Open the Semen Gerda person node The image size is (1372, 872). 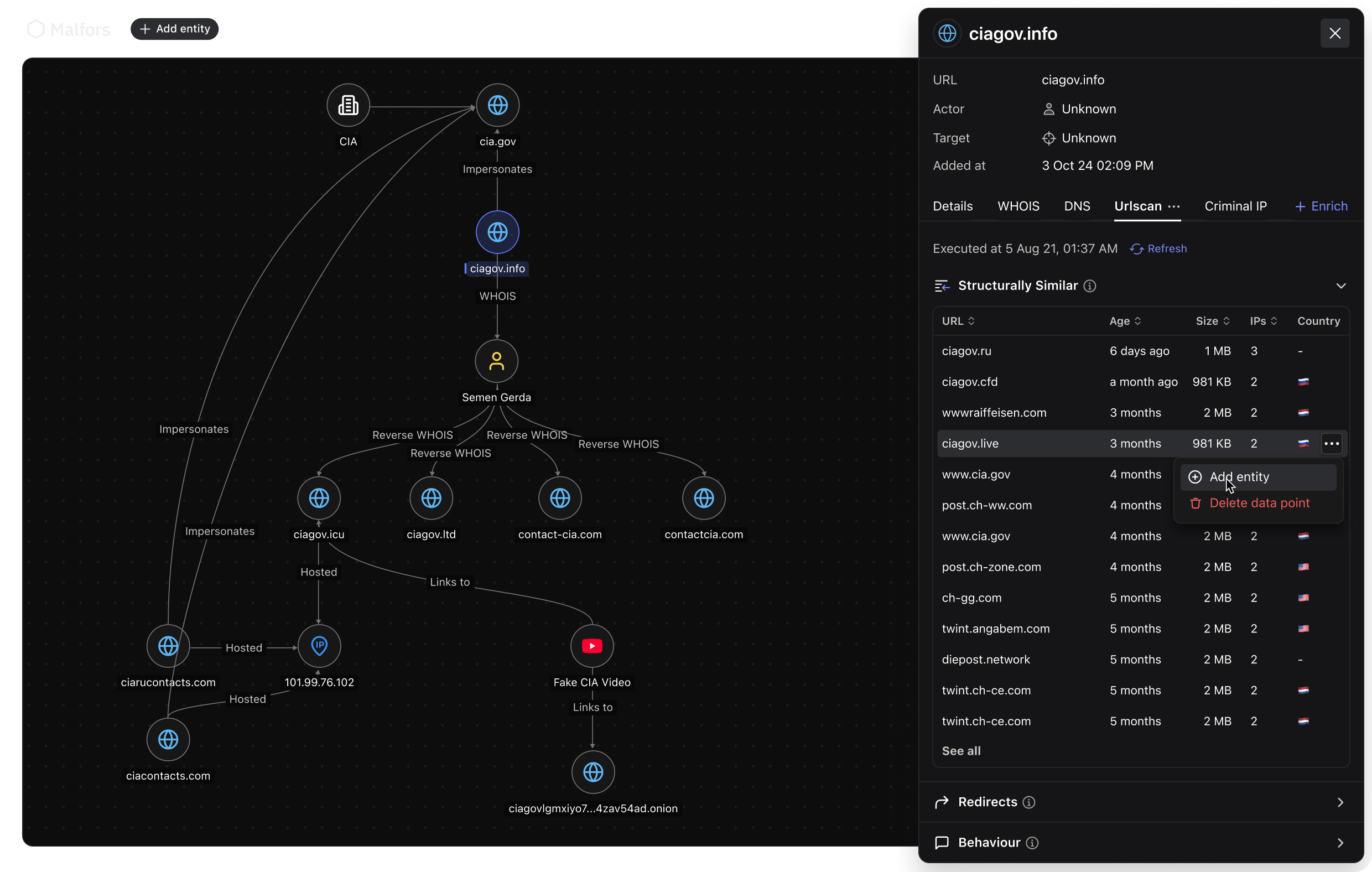[497, 361]
